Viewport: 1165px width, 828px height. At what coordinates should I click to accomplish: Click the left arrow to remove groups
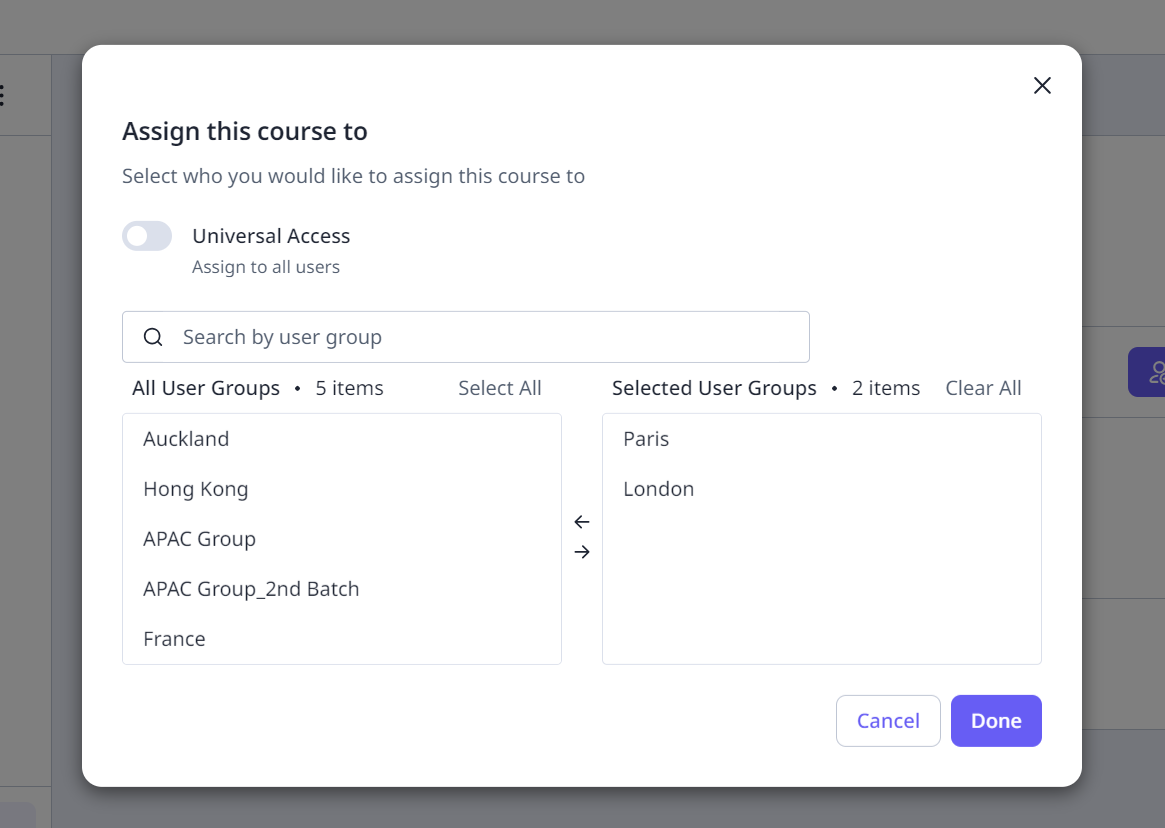click(x=581, y=521)
